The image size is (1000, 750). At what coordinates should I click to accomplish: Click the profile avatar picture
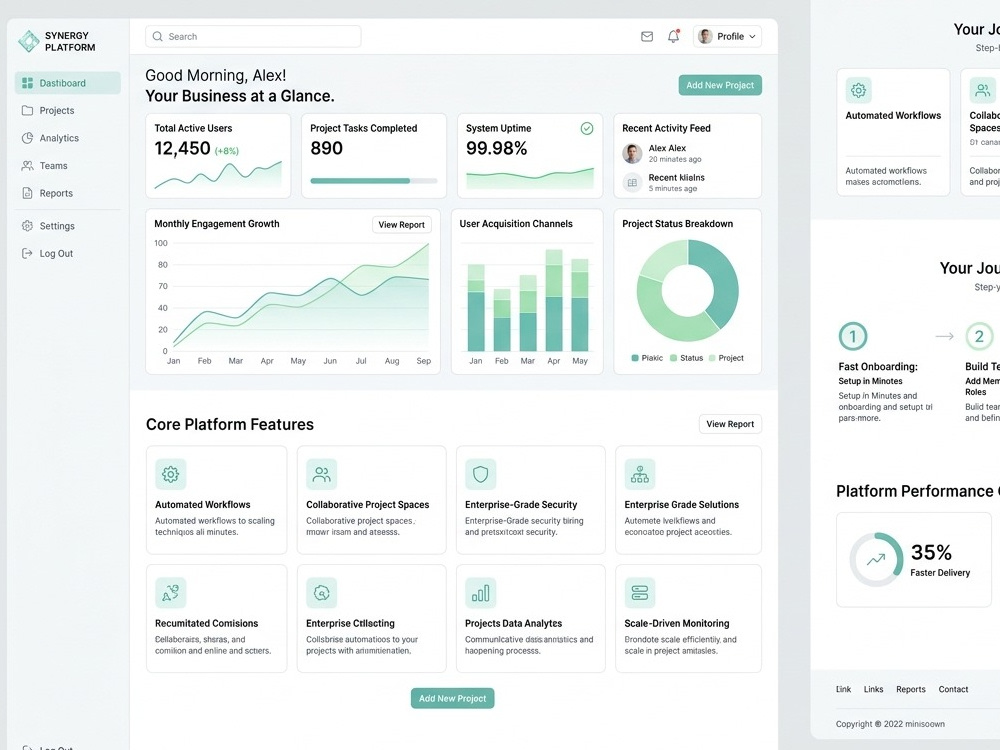tap(705, 36)
